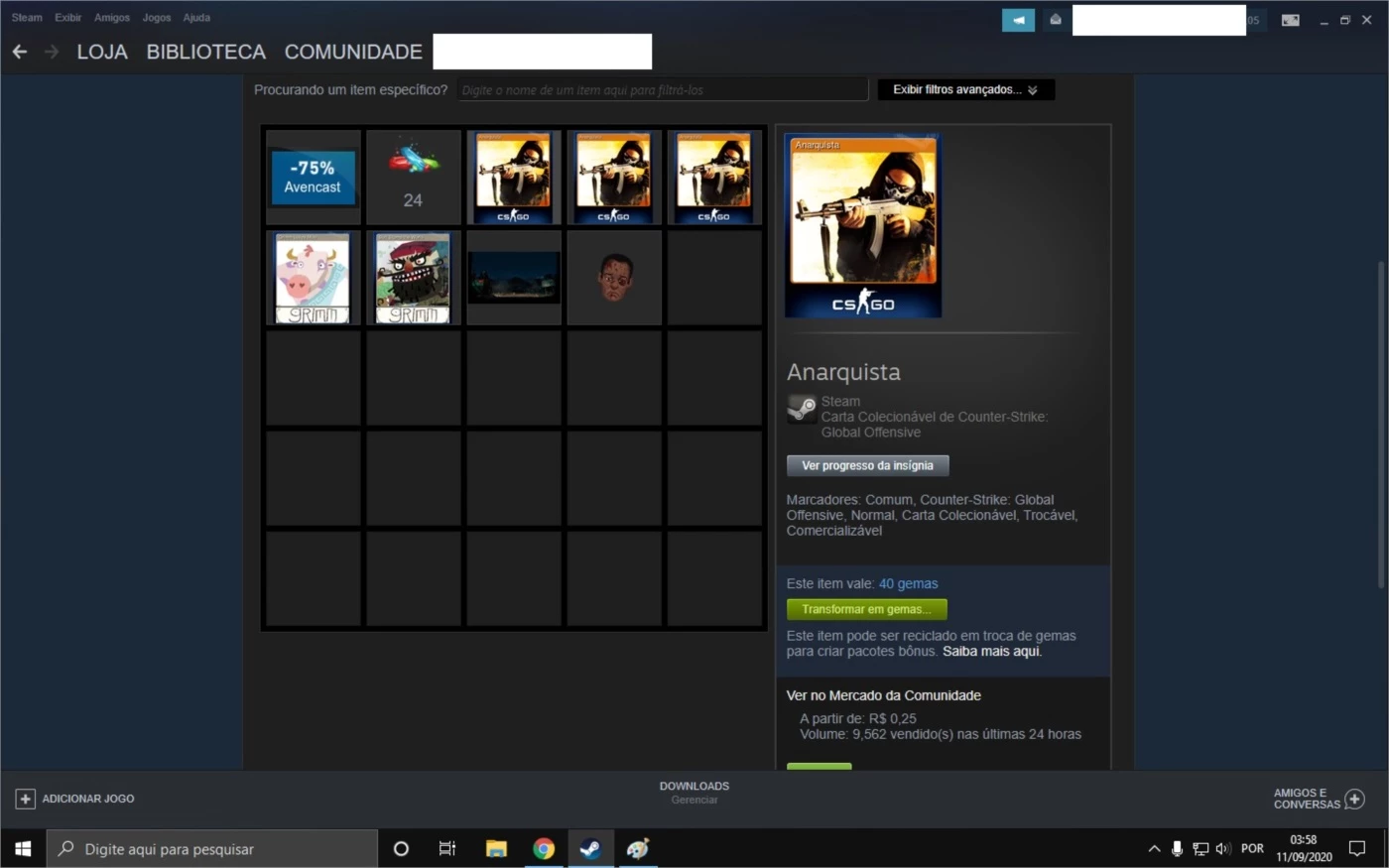Screen dimensions: 1389x868
Task: Open network status tray icon
Action: click(1200, 849)
